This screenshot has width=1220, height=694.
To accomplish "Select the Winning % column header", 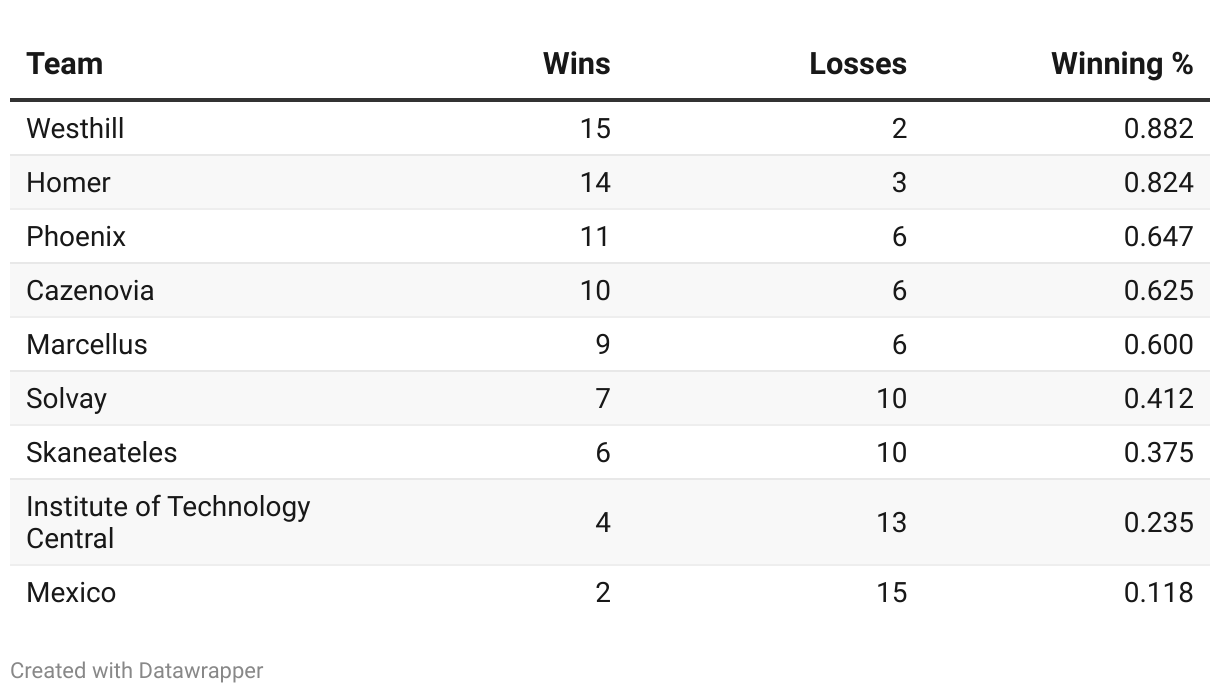I will [x=1122, y=64].
